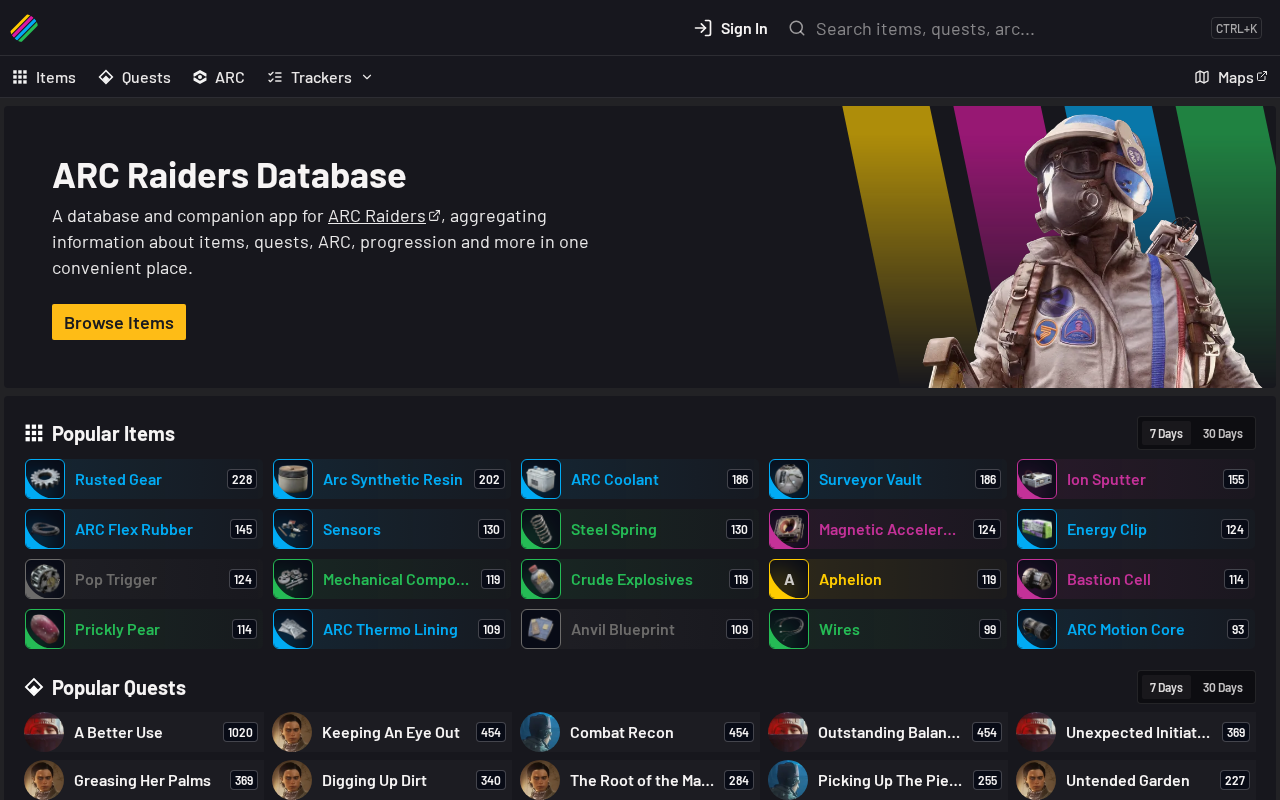Go to the ARC navigation tab

[x=218, y=77]
